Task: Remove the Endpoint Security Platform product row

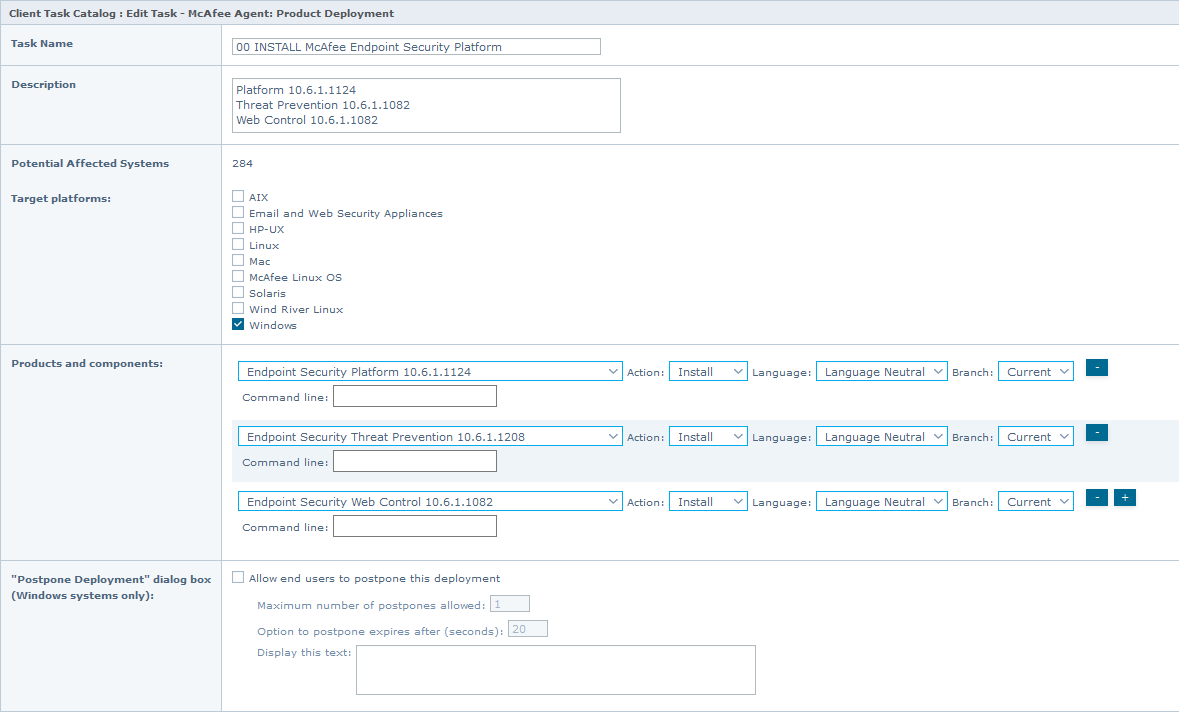Action: 1096,368
